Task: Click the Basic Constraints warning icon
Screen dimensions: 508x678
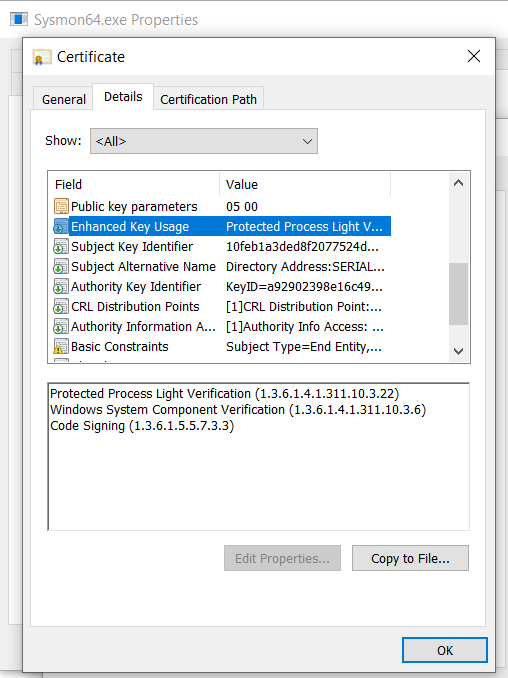Action: point(61,346)
